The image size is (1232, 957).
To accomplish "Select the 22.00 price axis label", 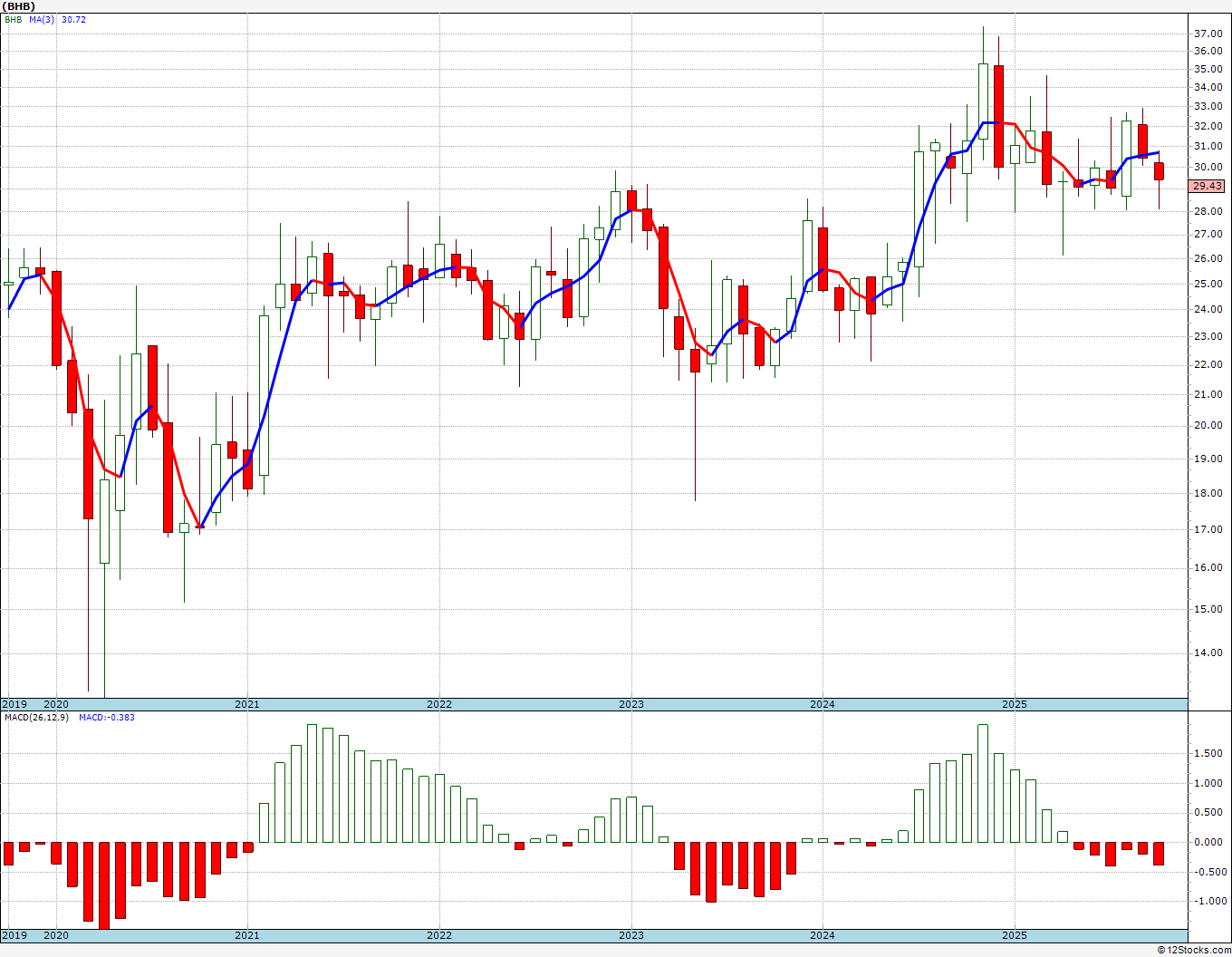I will 1208,364.
